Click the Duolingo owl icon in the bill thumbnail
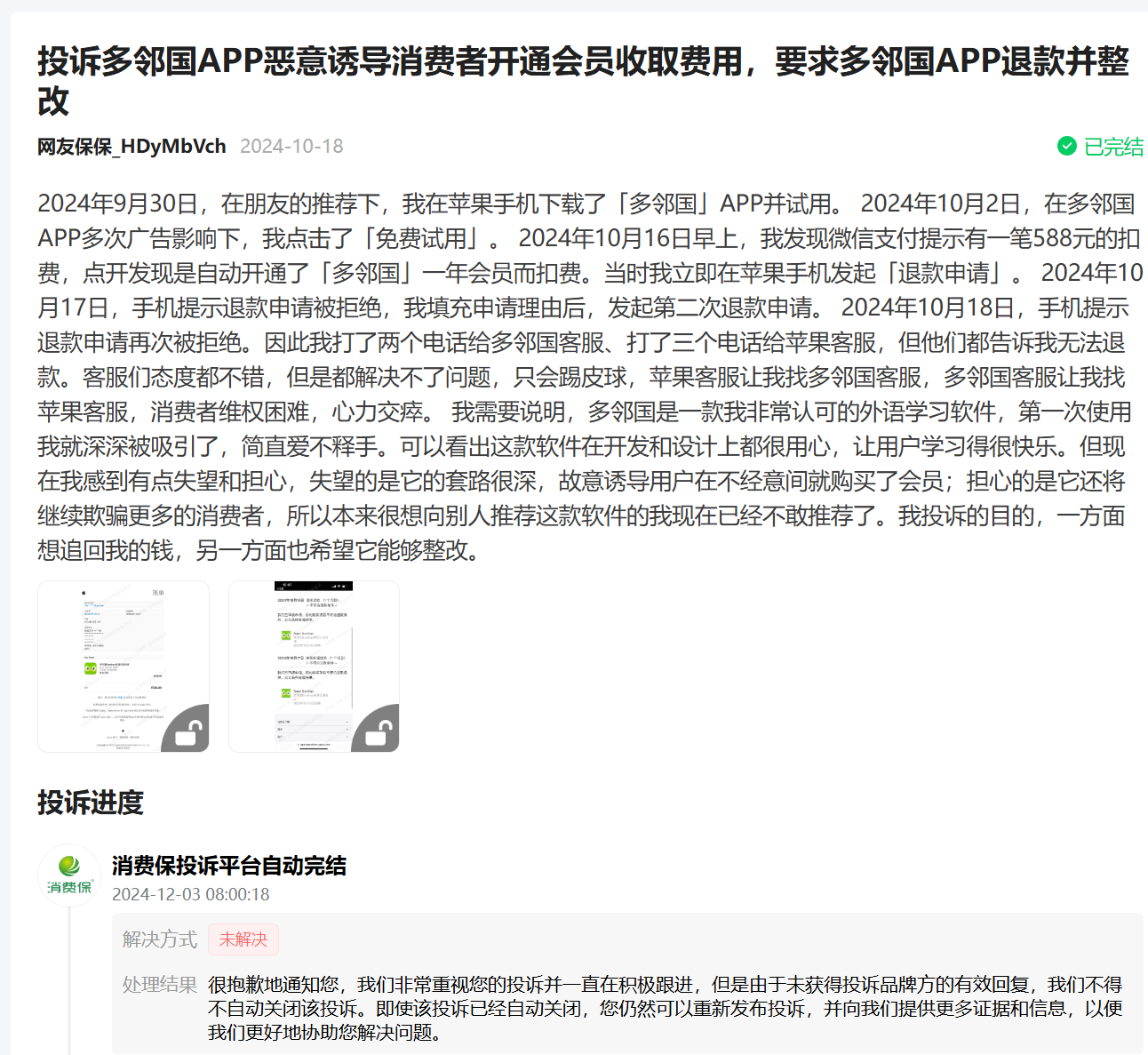This screenshot has width=1148, height=1055. [90, 668]
